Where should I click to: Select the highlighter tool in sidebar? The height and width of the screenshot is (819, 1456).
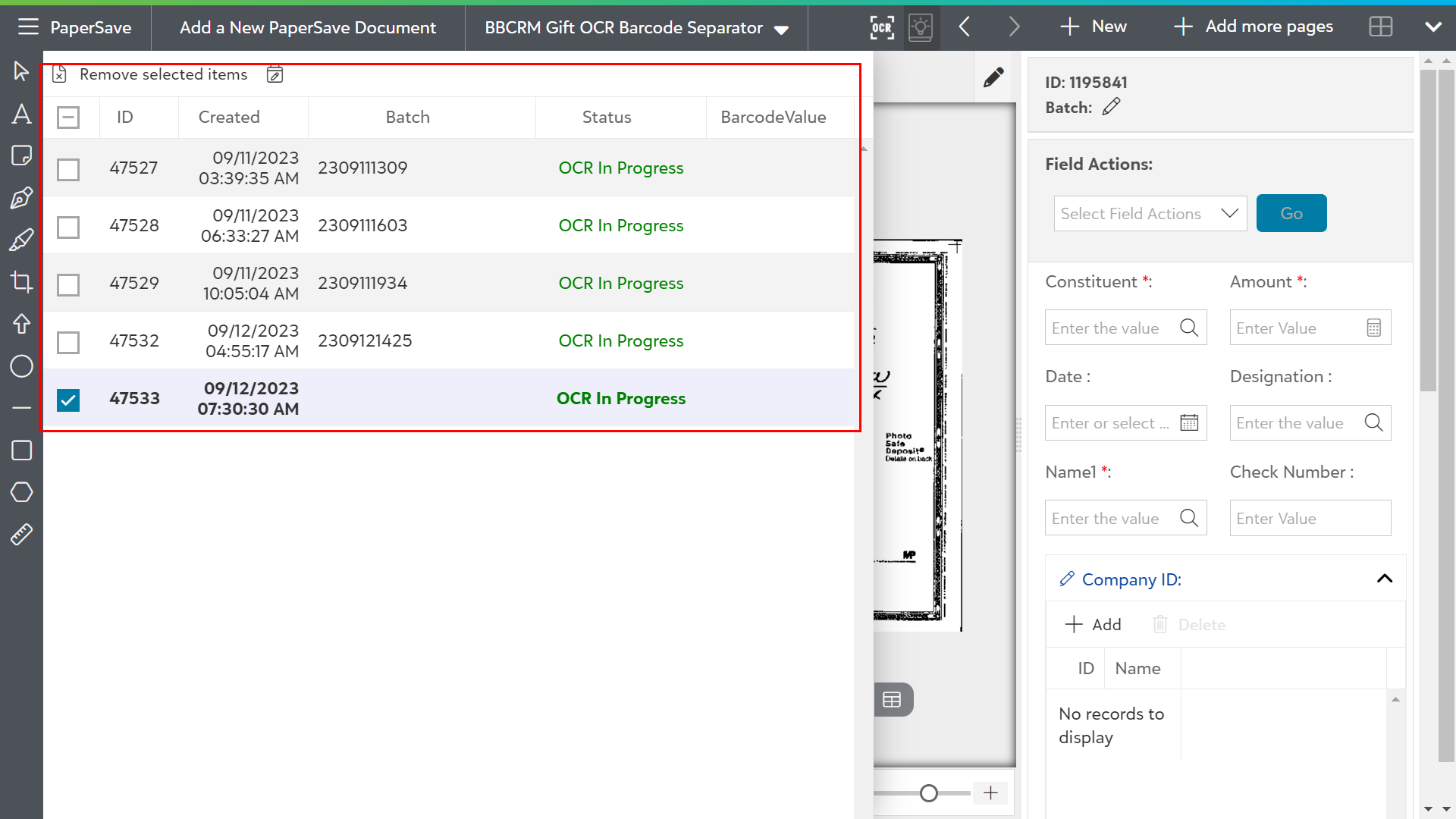[21, 240]
